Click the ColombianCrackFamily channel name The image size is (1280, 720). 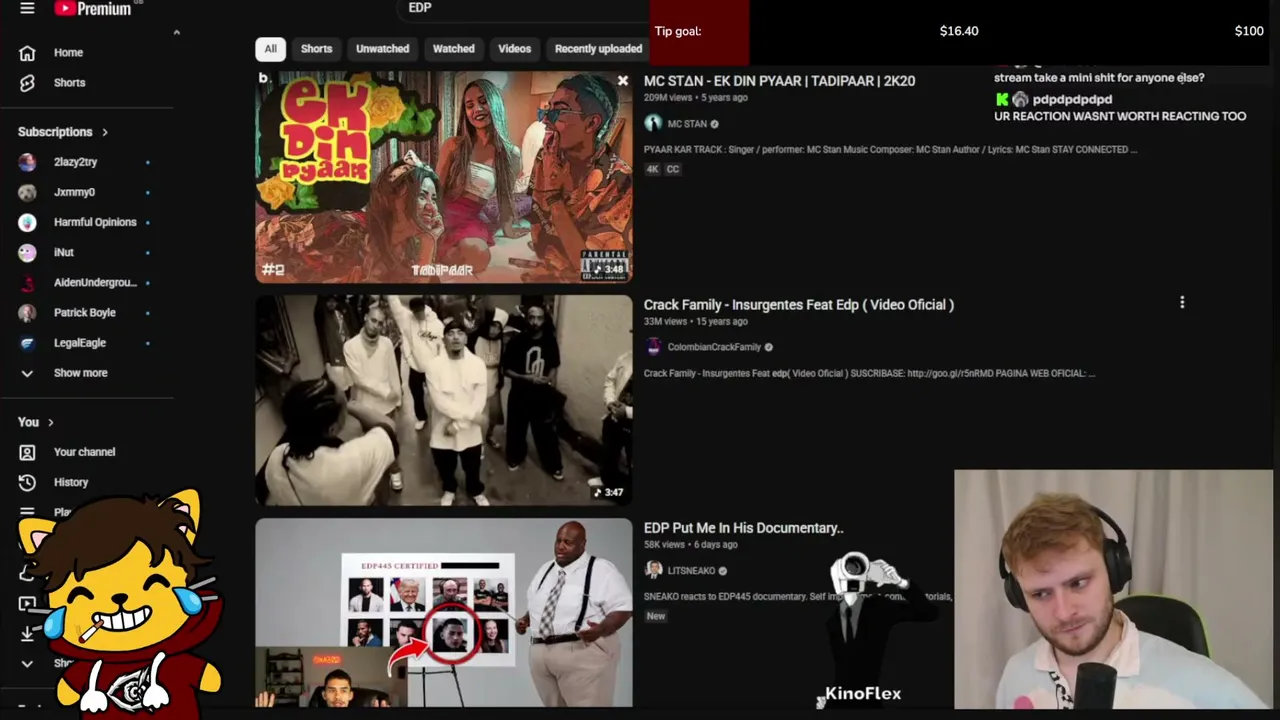point(714,347)
